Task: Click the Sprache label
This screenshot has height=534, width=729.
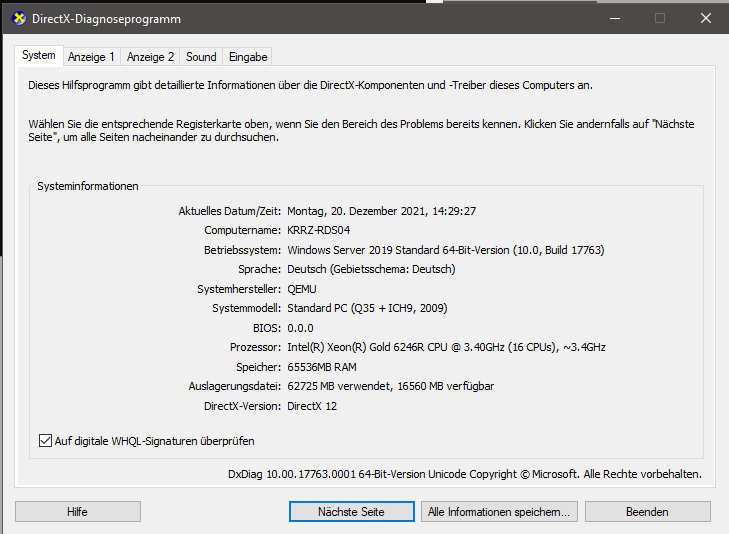Action: pos(259,269)
